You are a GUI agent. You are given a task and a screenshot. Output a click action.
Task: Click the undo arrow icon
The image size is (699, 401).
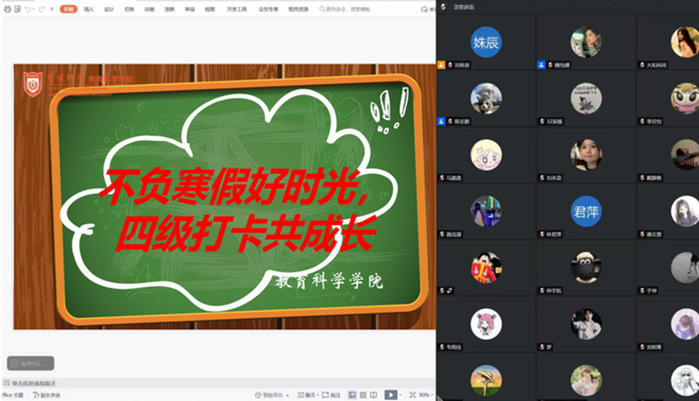[x=28, y=8]
